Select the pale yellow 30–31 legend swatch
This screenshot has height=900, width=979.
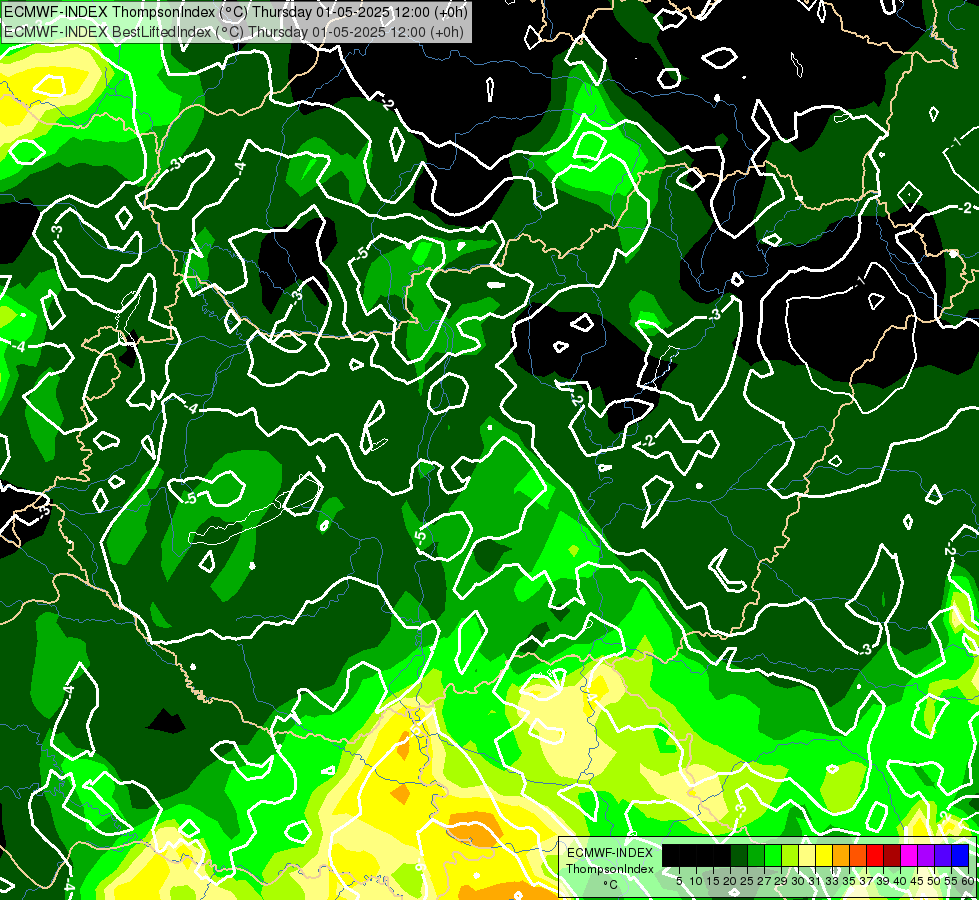point(807,855)
